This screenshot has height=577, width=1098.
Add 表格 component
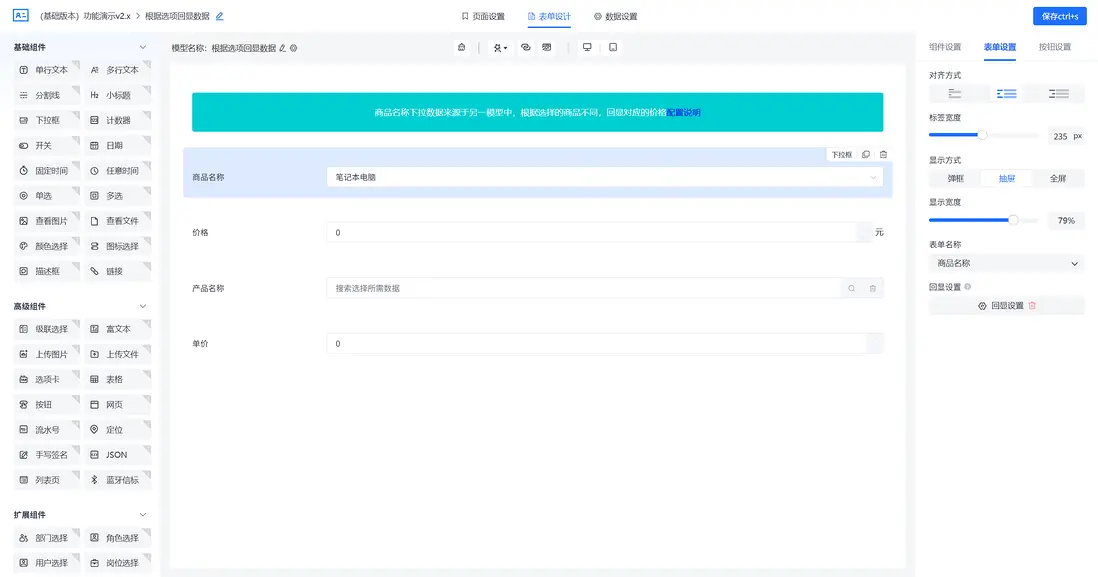pyautogui.click(x=118, y=380)
